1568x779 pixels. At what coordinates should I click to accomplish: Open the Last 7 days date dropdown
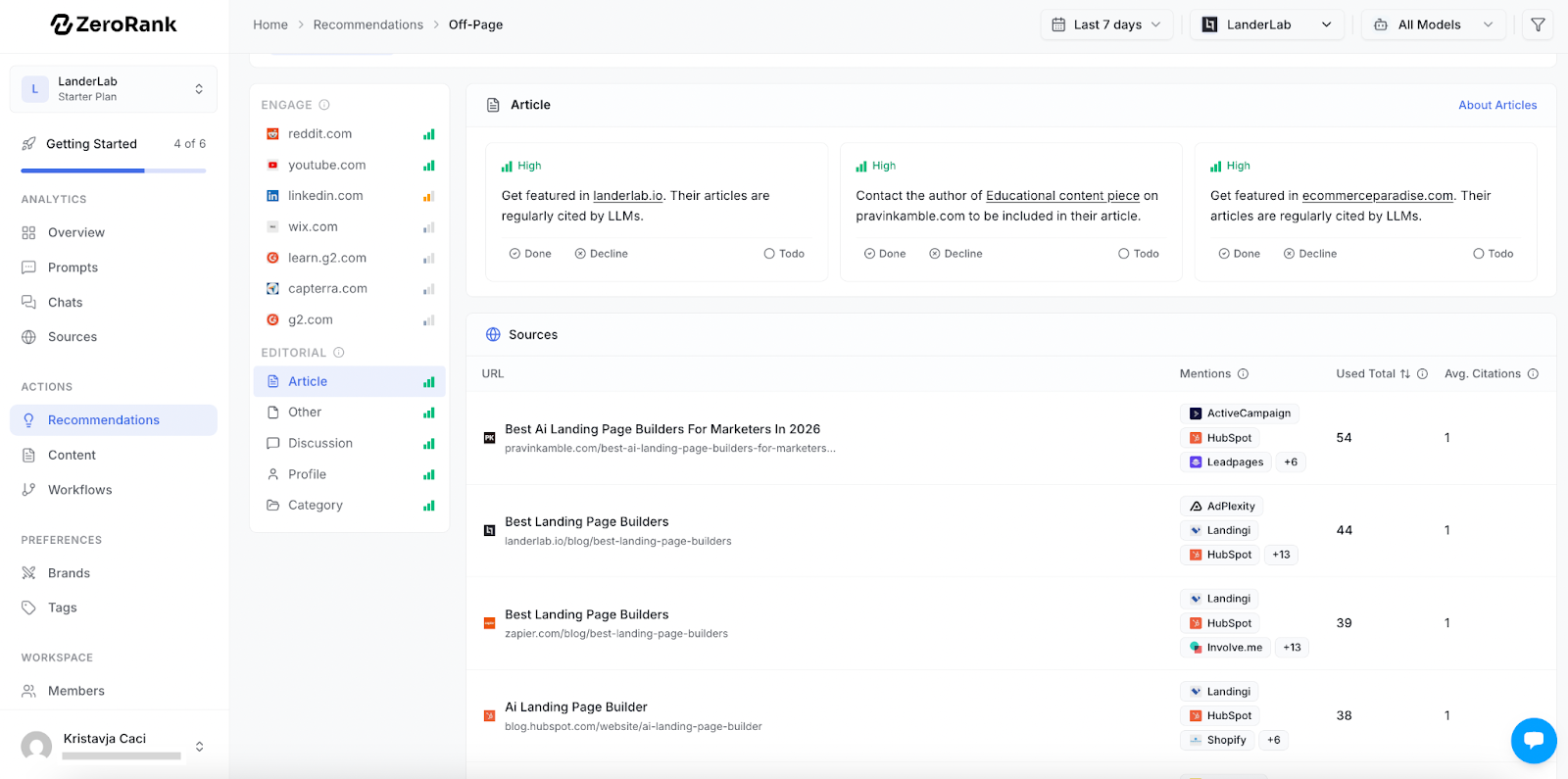(x=1107, y=24)
